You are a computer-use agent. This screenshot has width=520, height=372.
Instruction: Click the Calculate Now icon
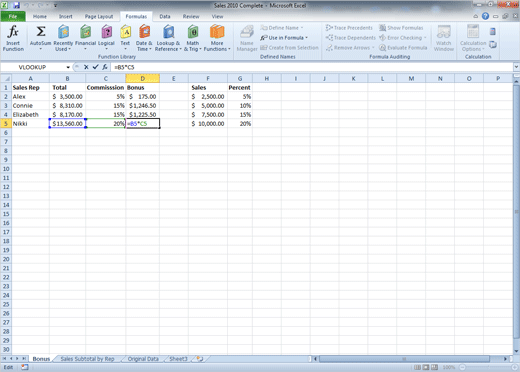[493, 32]
